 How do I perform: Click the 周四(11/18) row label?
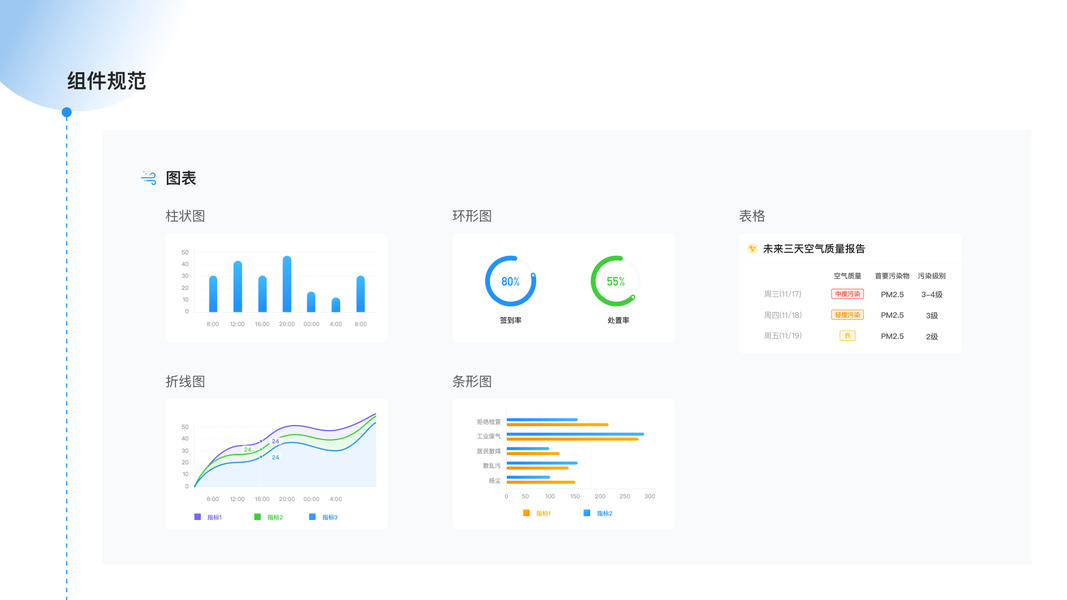tap(783, 315)
